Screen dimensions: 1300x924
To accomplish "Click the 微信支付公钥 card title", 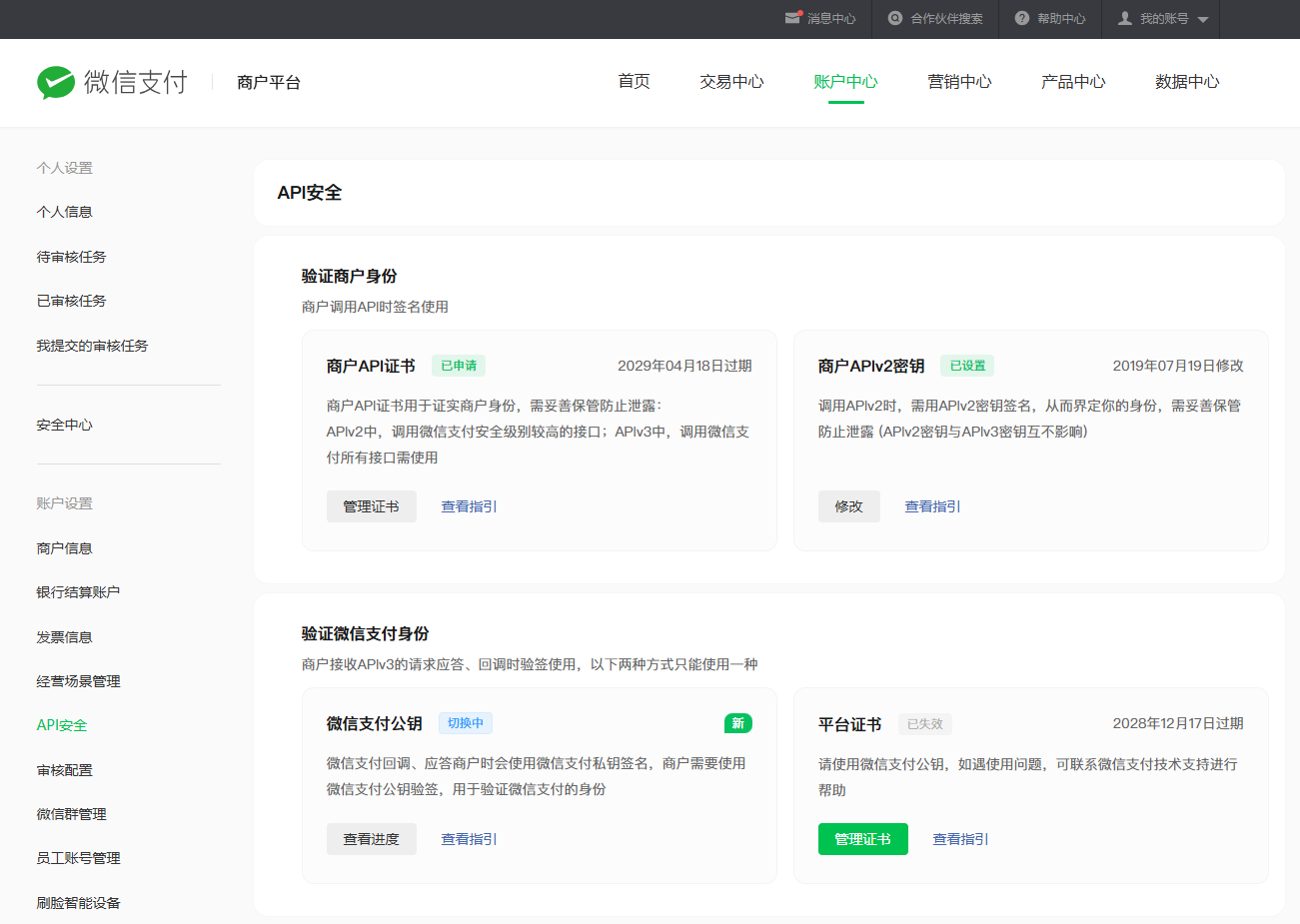I will coord(375,723).
